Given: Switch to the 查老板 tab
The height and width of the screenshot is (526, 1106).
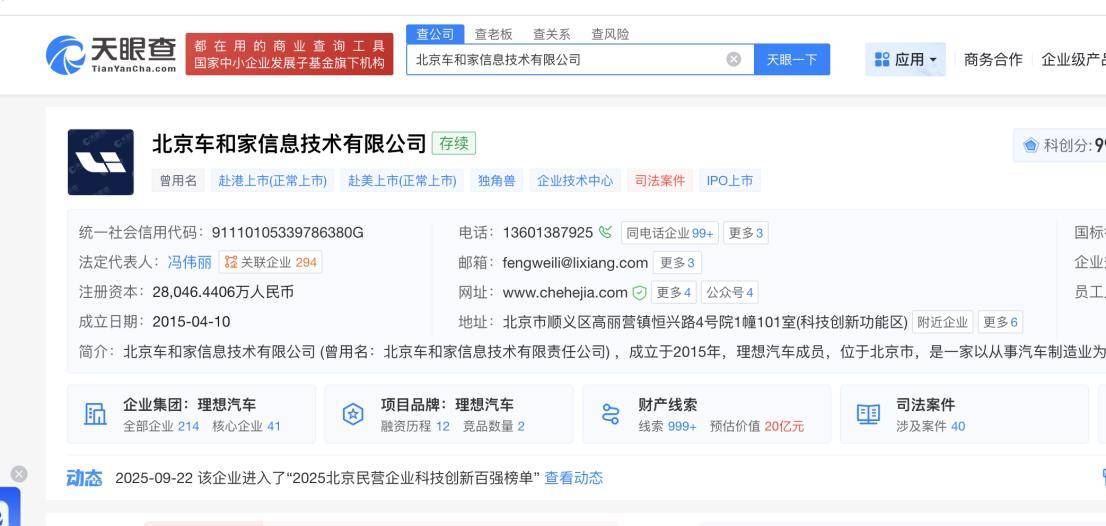Looking at the screenshot, I should (493, 34).
